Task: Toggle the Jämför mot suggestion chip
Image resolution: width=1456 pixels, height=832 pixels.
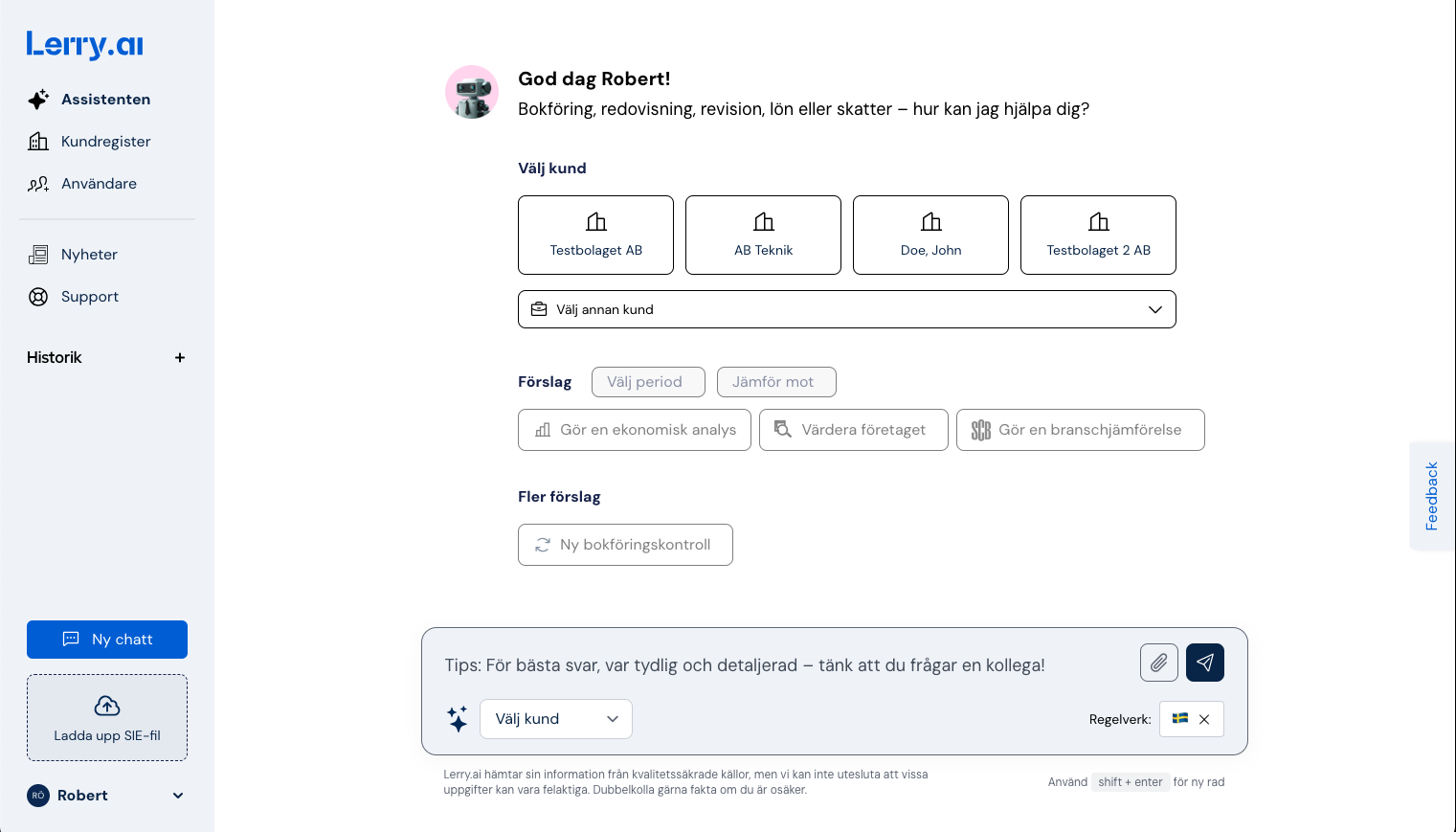Action: [x=776, y=381]
